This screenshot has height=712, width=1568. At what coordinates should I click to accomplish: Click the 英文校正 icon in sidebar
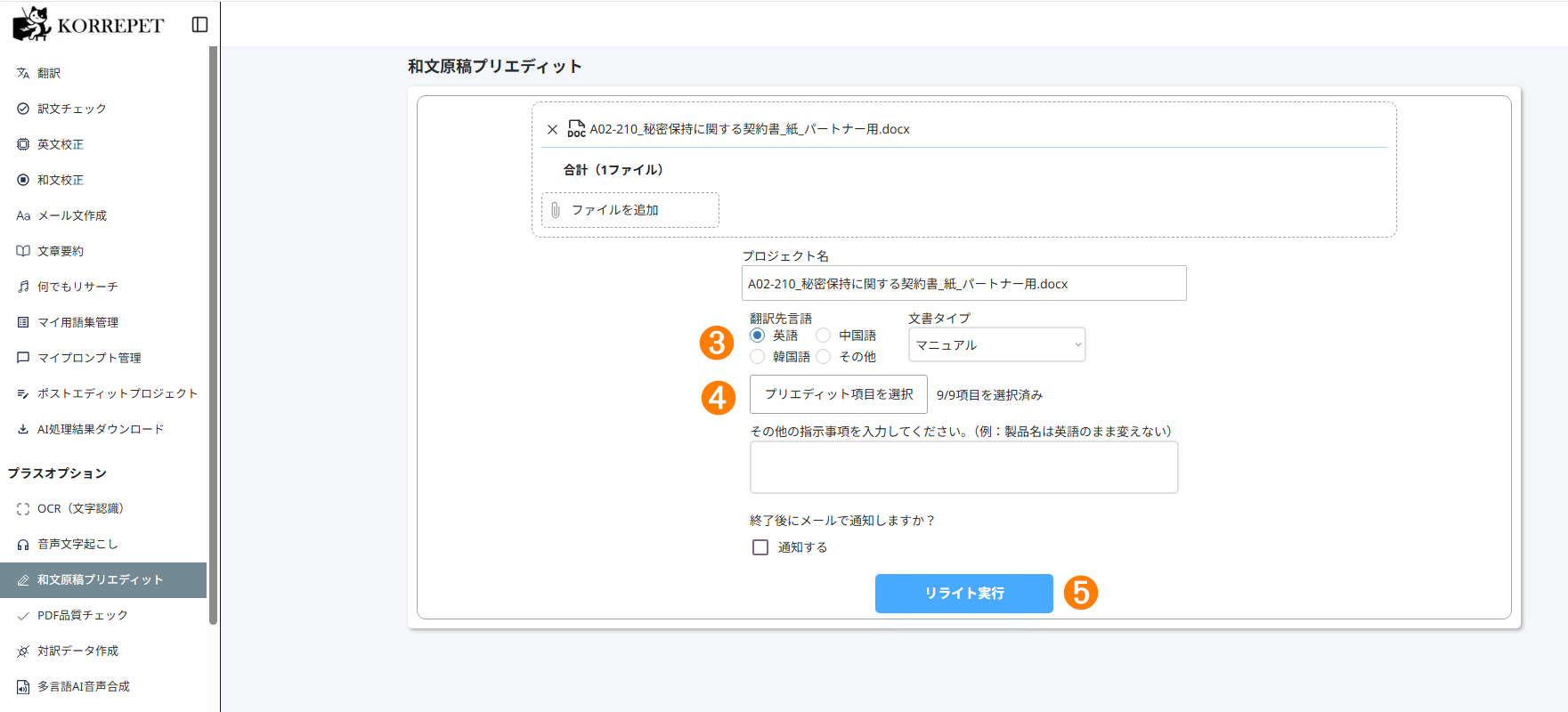point(23,144)
